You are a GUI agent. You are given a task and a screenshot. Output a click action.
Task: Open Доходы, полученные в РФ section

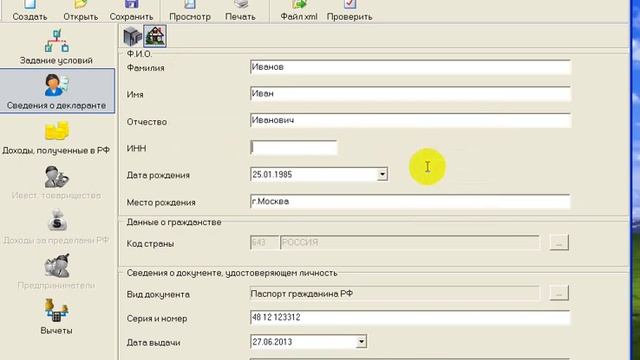[56, 138]
